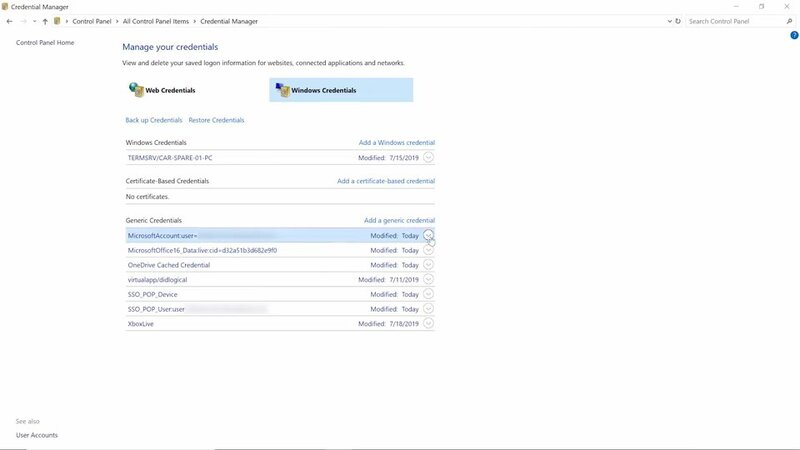Open the address bar history dropdown

click(x=669, y=21)
